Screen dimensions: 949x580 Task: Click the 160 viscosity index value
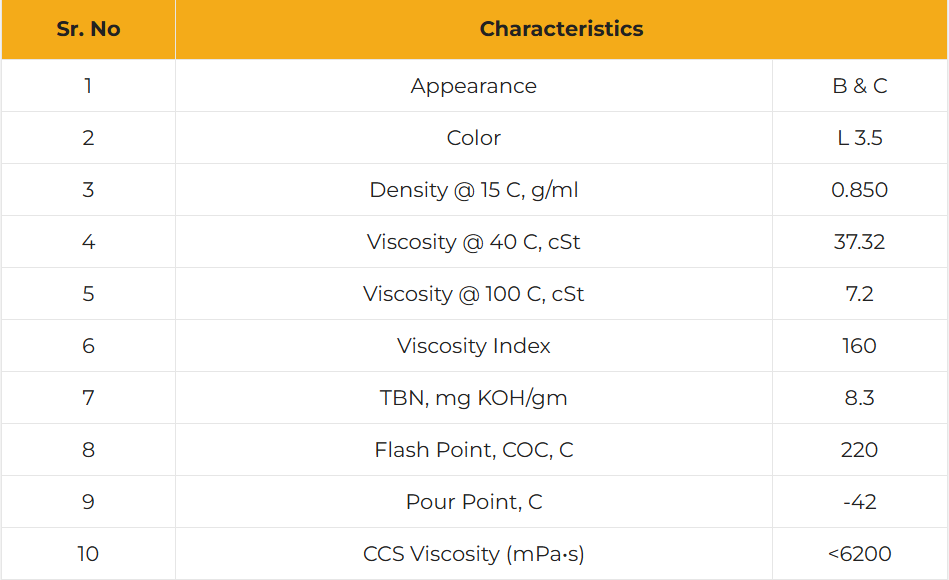(x=859, y=346)
